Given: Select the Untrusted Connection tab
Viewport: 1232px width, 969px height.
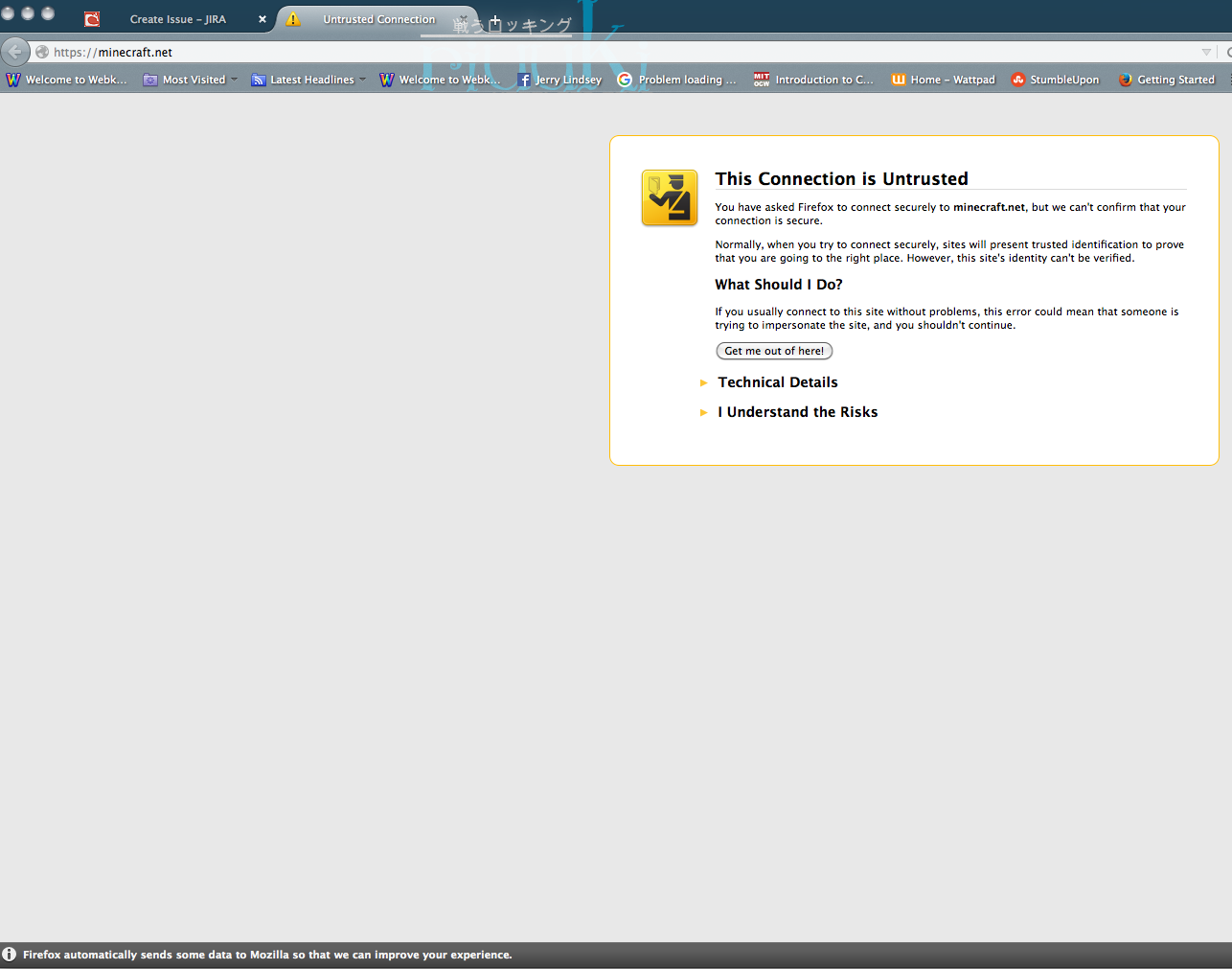Looking at the screenshot, I should point(379,19).
